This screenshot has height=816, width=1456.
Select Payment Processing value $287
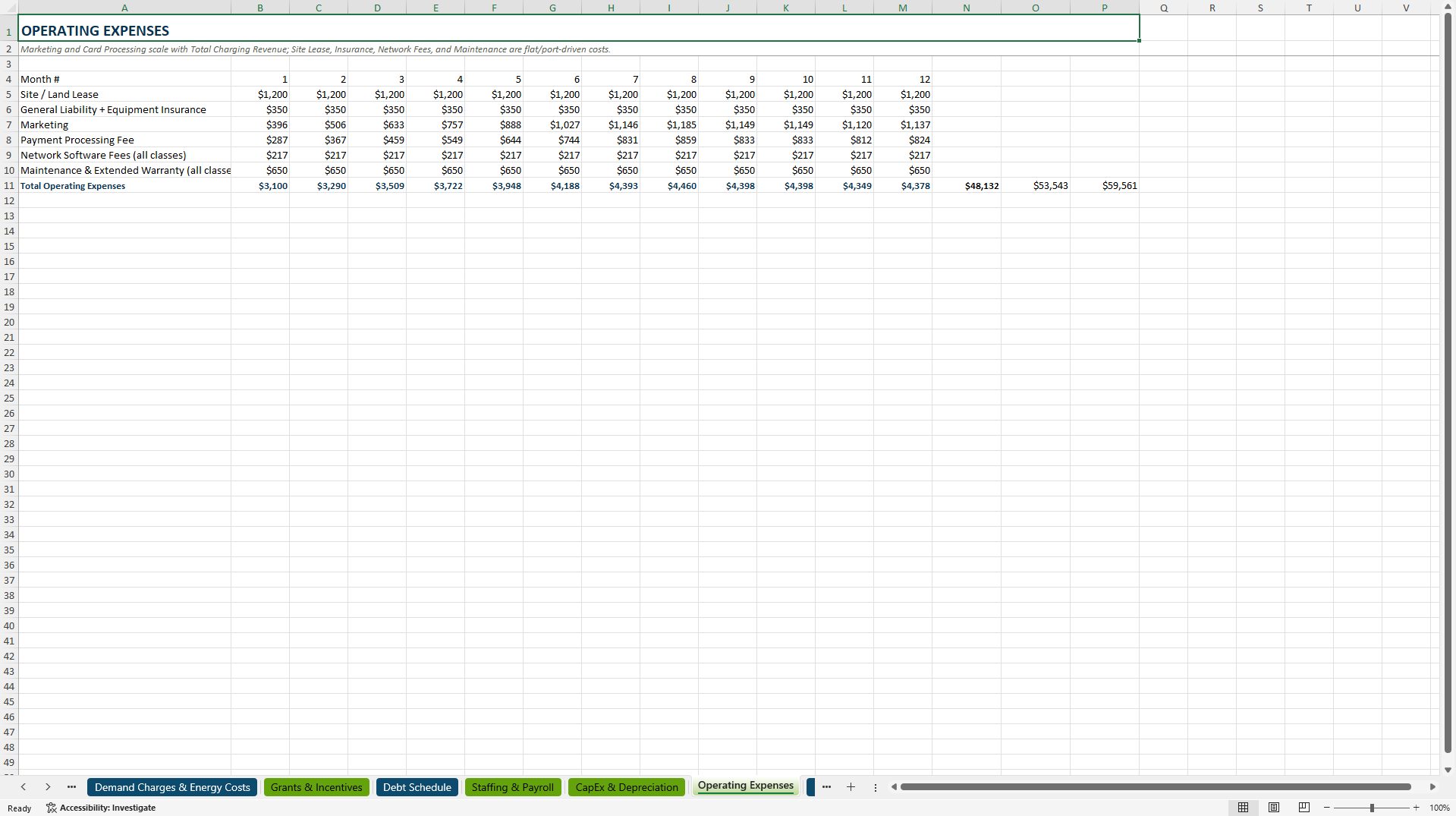(x=260, y=140)
